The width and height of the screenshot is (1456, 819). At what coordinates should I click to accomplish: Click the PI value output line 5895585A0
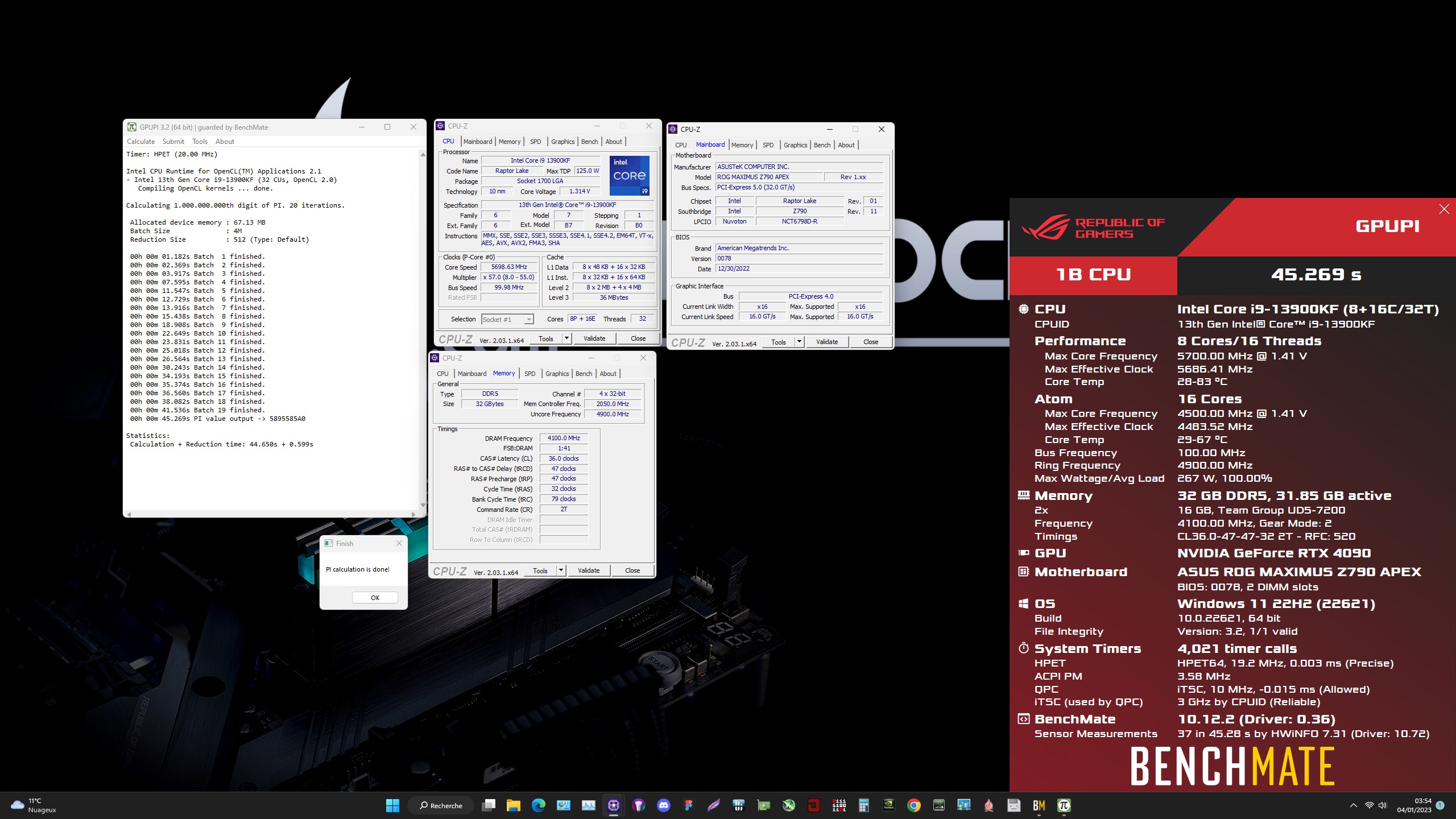(218, 419)
